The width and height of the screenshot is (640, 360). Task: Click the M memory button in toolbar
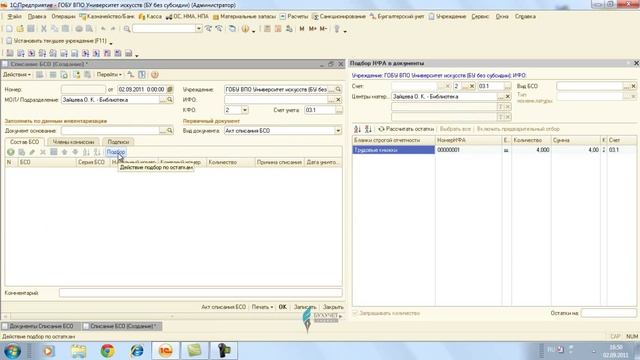(x=302, y=29)
